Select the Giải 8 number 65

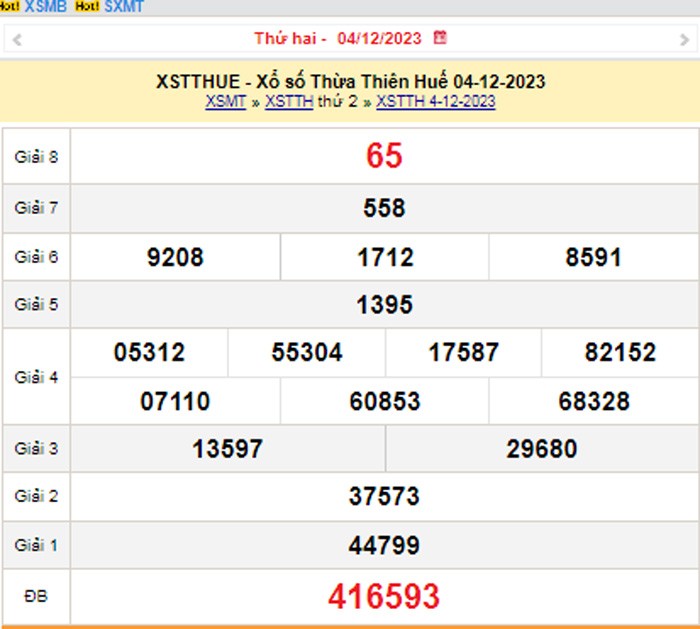(384, 156)
